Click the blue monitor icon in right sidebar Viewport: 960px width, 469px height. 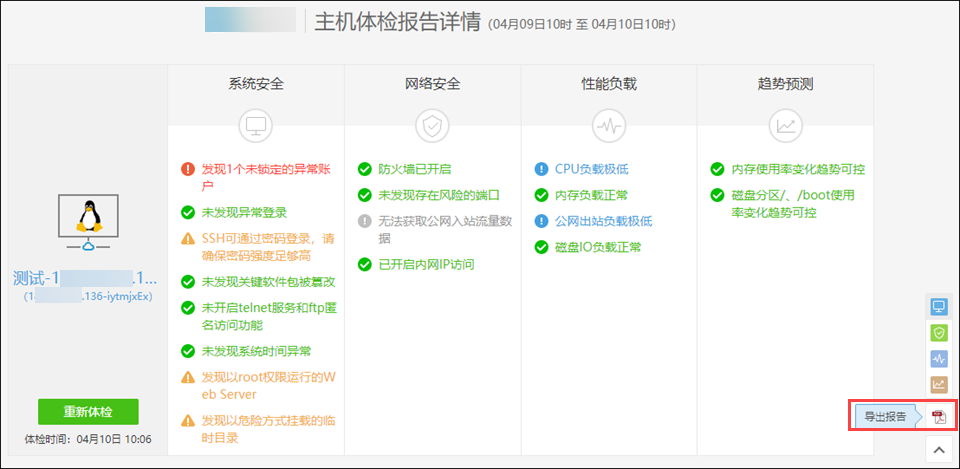tap(938, 307)
